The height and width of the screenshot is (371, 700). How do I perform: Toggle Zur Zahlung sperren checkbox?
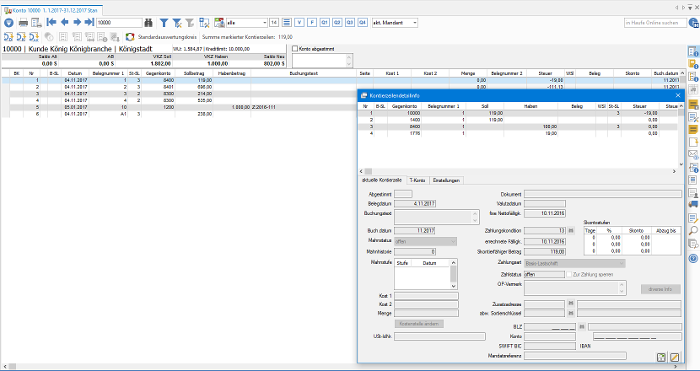[x=570, y=275]
